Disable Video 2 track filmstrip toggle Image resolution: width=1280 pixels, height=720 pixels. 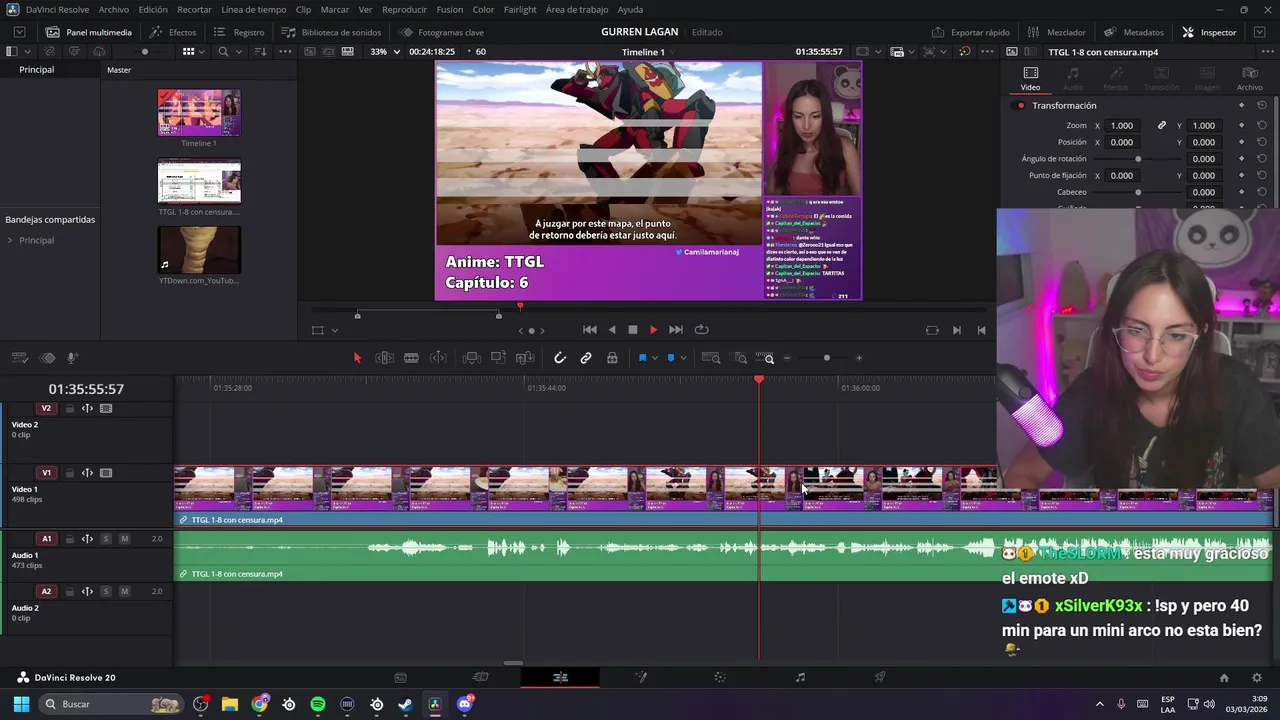[106, 408]
